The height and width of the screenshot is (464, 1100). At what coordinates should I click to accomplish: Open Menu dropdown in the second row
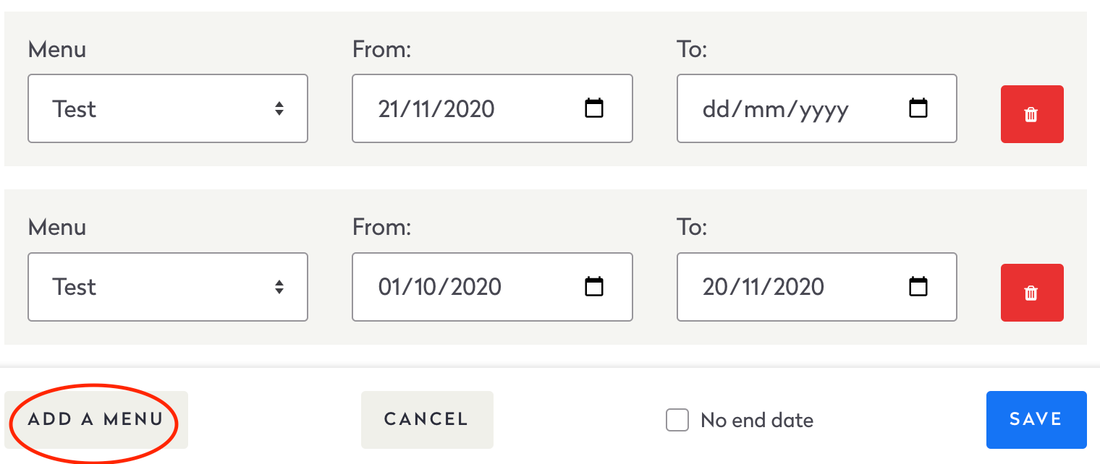pyautogui.click(x=167, y=287)
